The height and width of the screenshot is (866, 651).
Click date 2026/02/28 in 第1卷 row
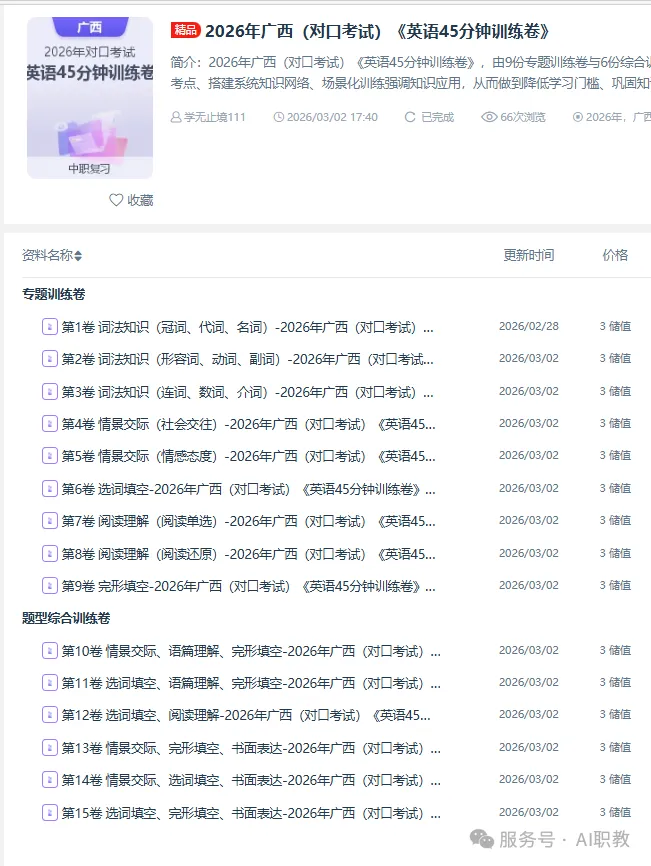click(x=529, y=326)
